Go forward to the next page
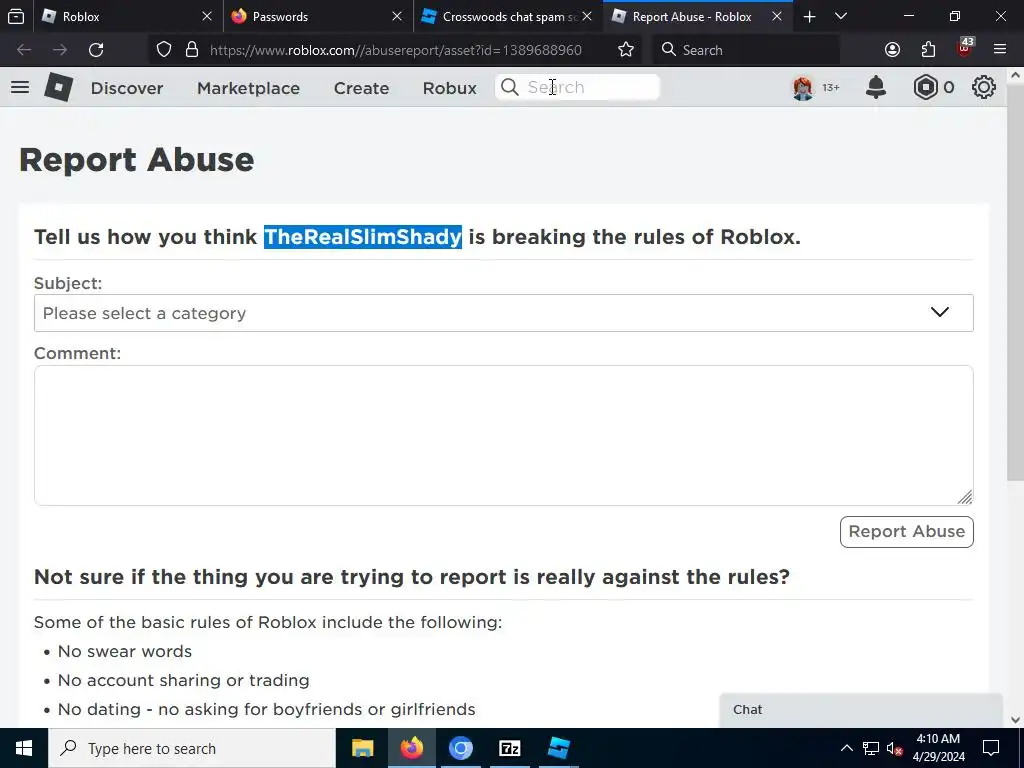1024x768 pixels. point(60,50)
